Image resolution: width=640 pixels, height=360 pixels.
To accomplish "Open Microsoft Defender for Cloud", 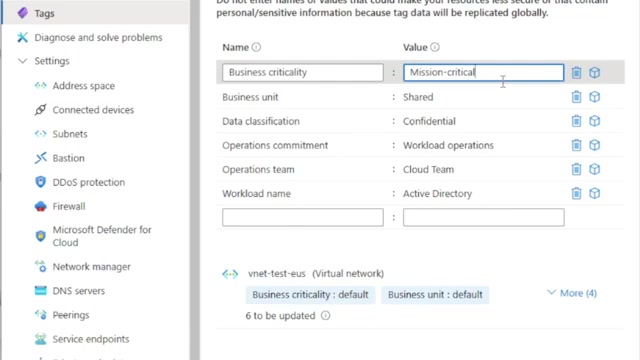I will (102, 236).
